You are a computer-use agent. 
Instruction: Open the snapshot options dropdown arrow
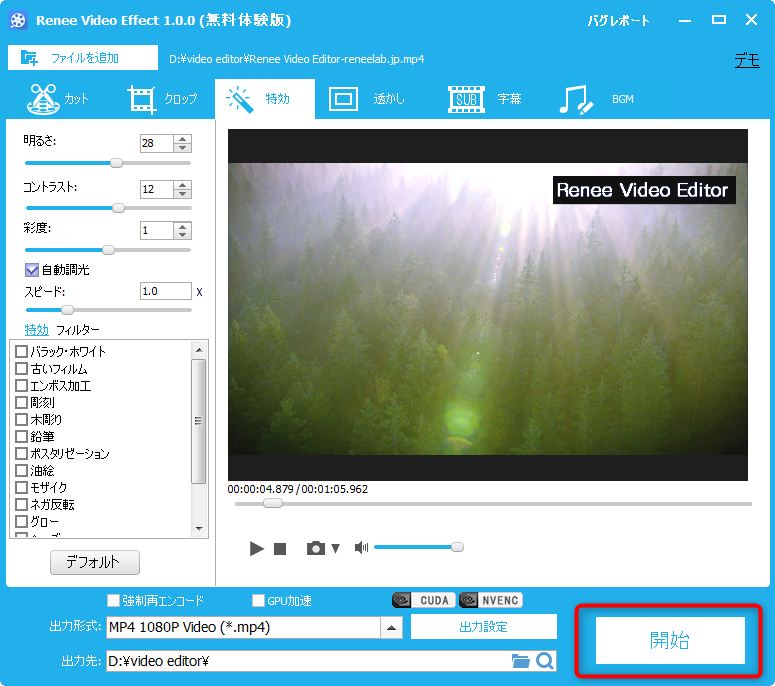(336, 549)
